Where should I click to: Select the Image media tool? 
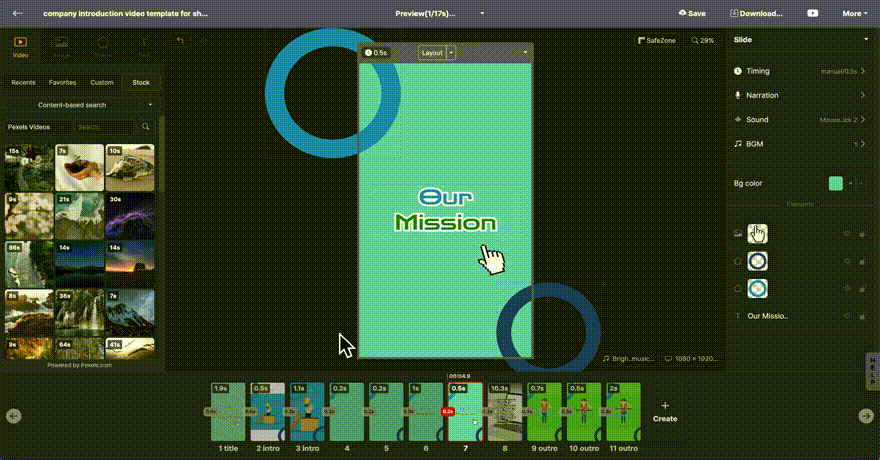point(62,47)
